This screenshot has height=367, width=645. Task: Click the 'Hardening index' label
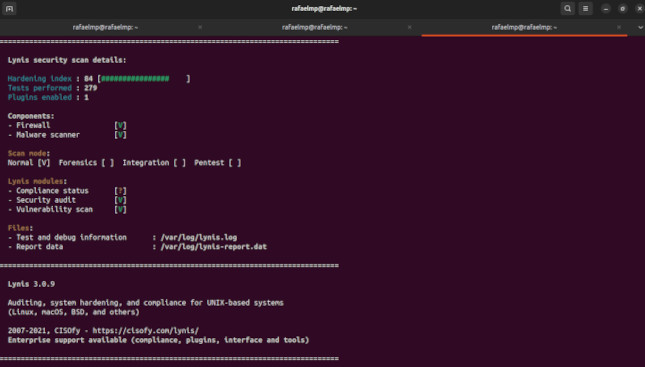(39, 79)
